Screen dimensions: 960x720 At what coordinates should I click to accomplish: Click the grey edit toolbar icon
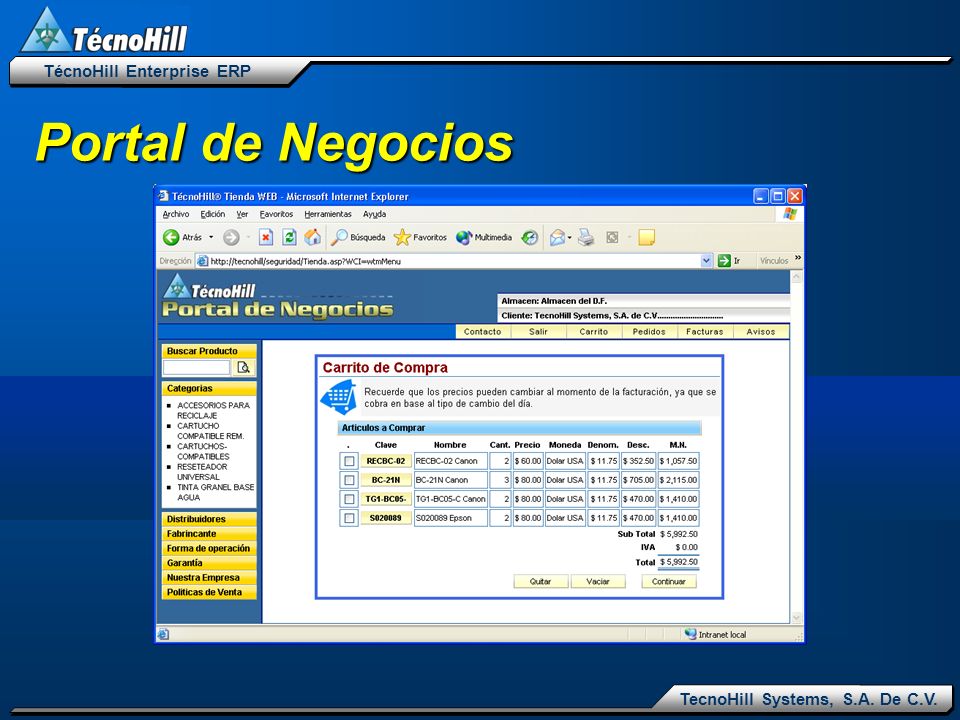coord(612,238)
